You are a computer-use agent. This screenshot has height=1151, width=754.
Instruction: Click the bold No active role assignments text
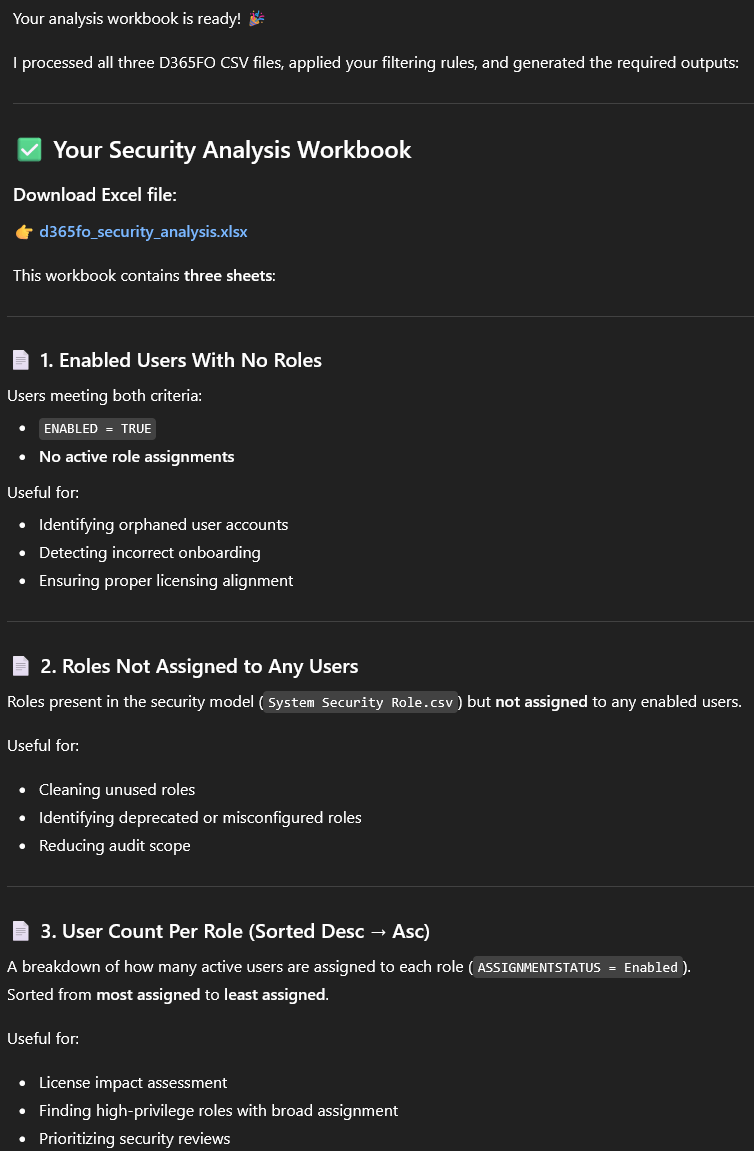[136, 457]
